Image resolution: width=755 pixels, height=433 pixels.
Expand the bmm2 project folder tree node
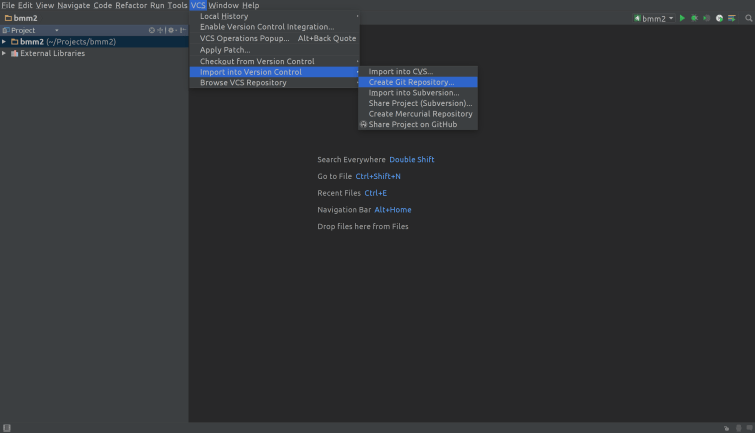(4, 42)
